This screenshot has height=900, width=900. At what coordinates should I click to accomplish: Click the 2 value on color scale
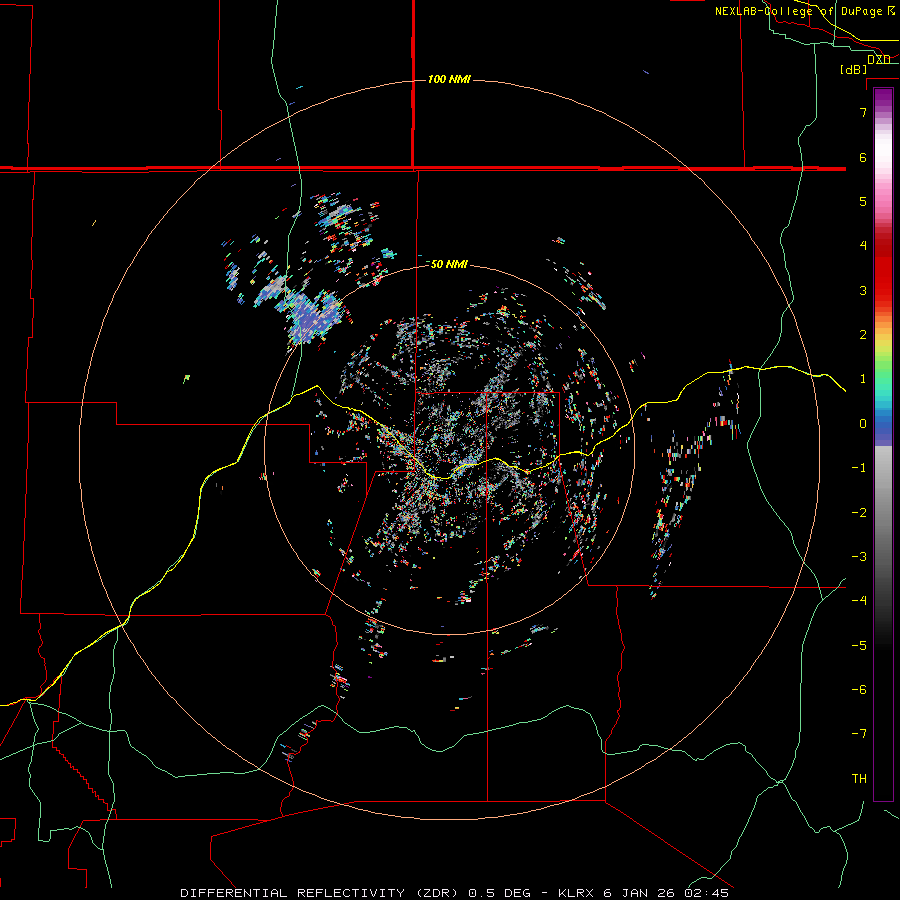pos(863,335)
